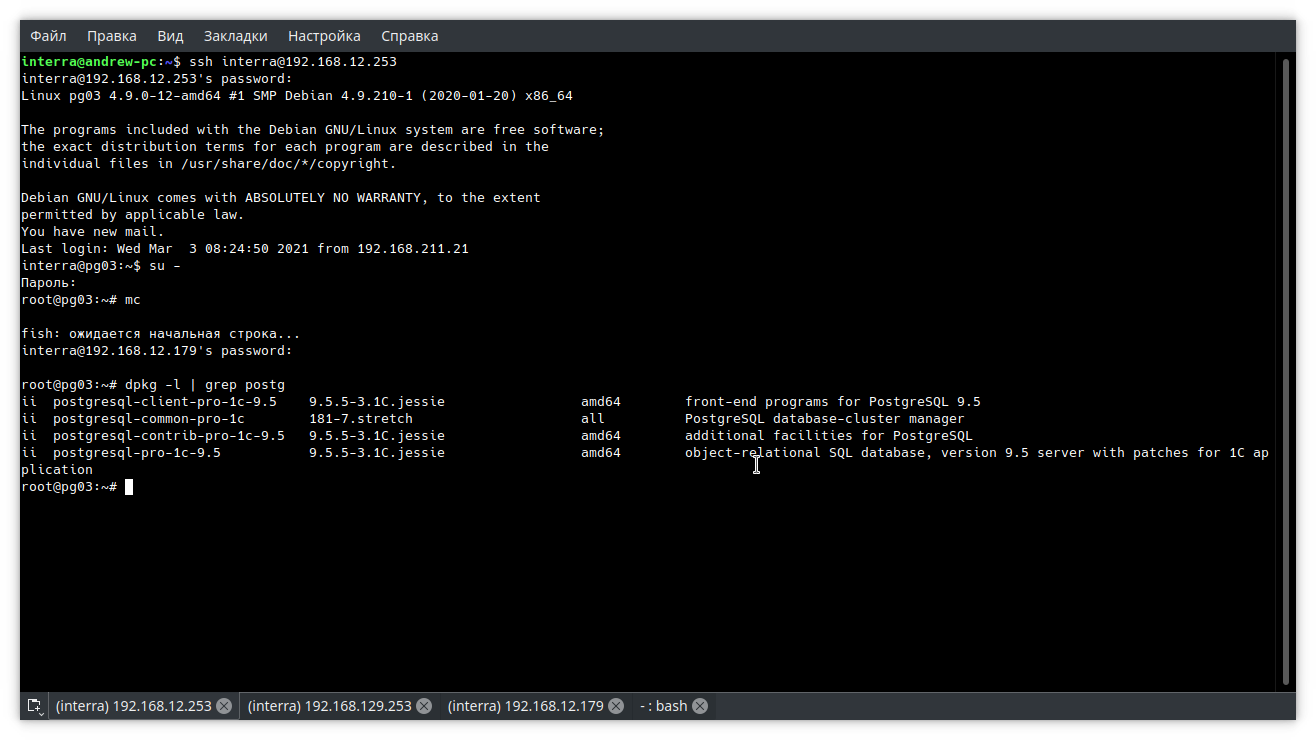This screenshot has height=740, width=1316.
Task: Click the postgresql-contrib-pro-1c-9.5 package name
Action: [x=169, y=436]
